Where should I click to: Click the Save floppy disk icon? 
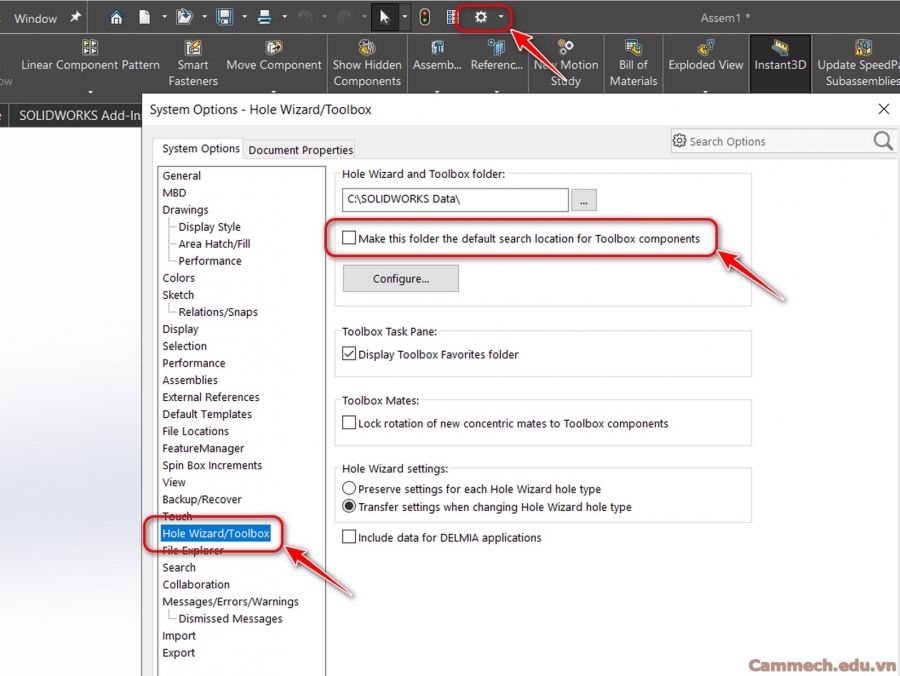click(224, 17)
